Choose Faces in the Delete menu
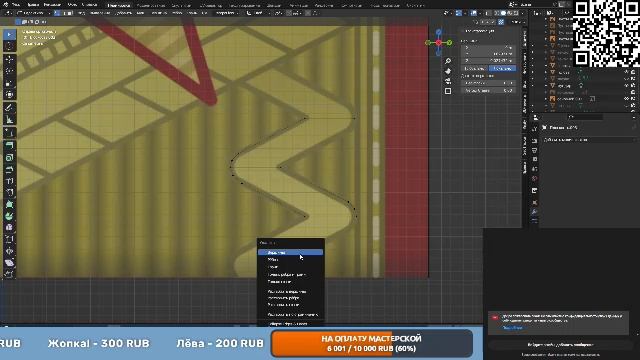 point(290,267)
